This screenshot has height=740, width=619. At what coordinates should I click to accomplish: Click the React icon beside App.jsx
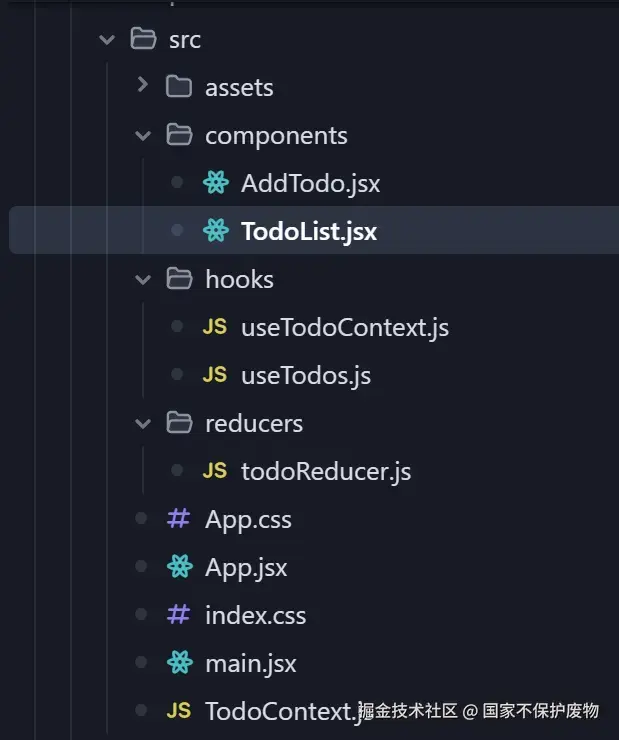tap(179, 567)
